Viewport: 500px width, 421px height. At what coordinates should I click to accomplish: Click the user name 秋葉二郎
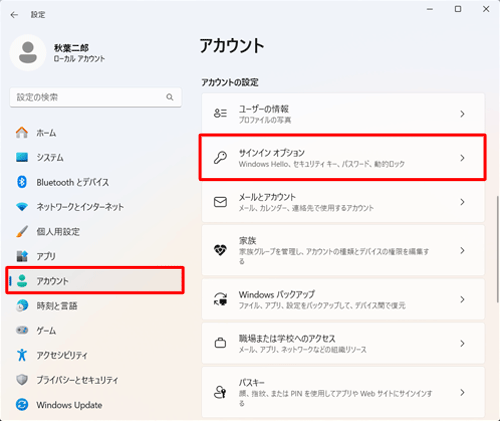[x=71, y=48]
